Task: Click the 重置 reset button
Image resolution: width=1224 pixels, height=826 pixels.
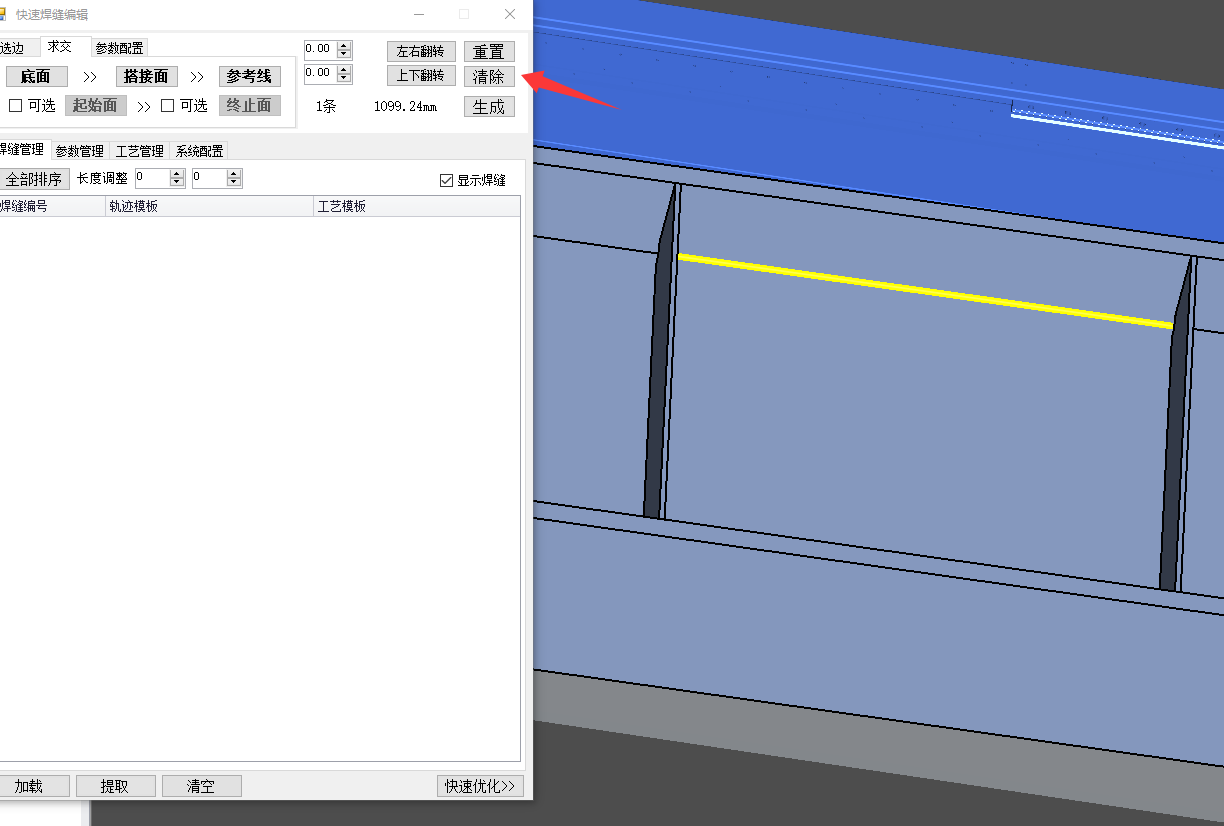Action: pyautogui.click(x=489, y=51)
